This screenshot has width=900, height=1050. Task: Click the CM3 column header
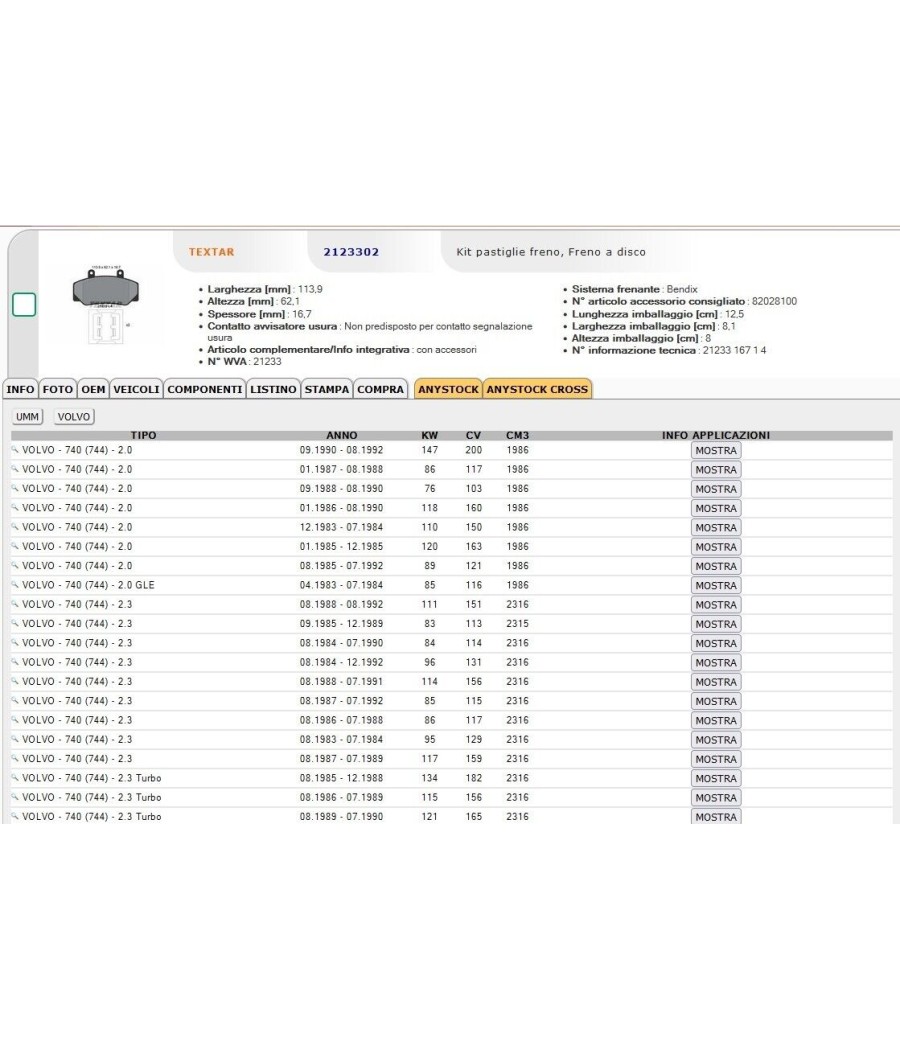coord(518,435)
